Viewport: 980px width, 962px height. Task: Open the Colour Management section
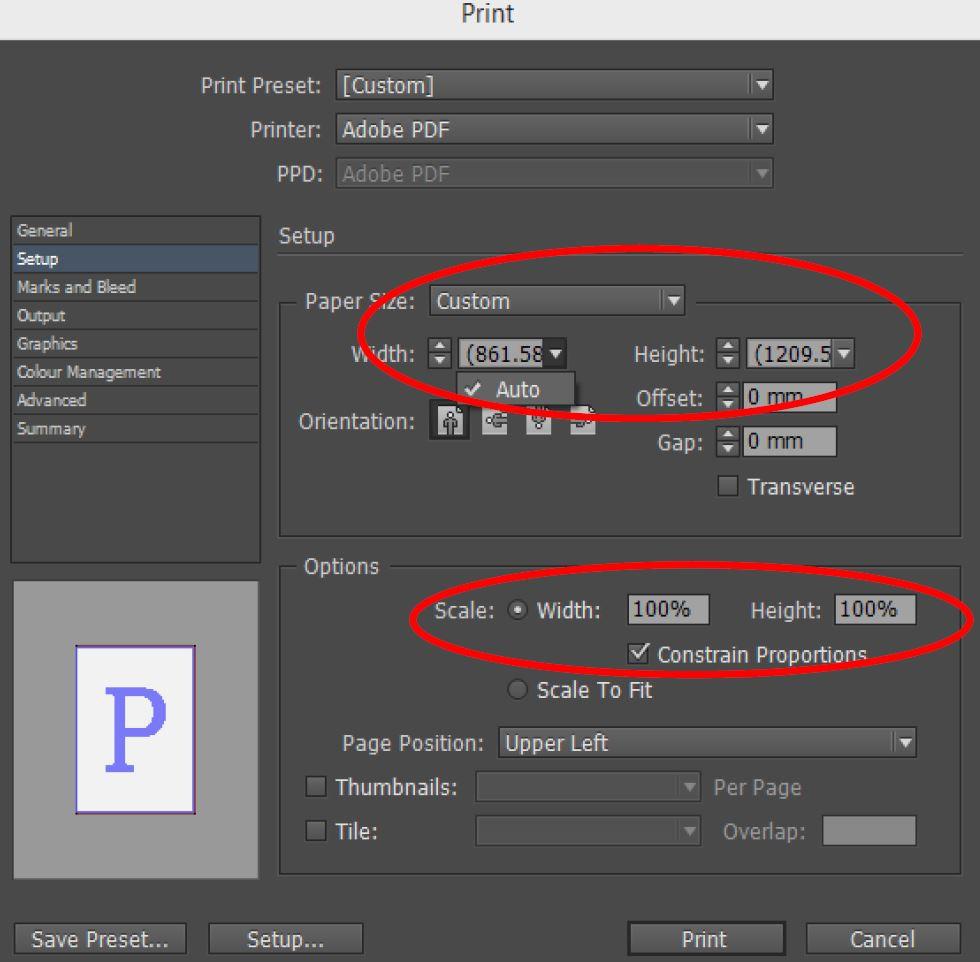(x=136, y=372)
